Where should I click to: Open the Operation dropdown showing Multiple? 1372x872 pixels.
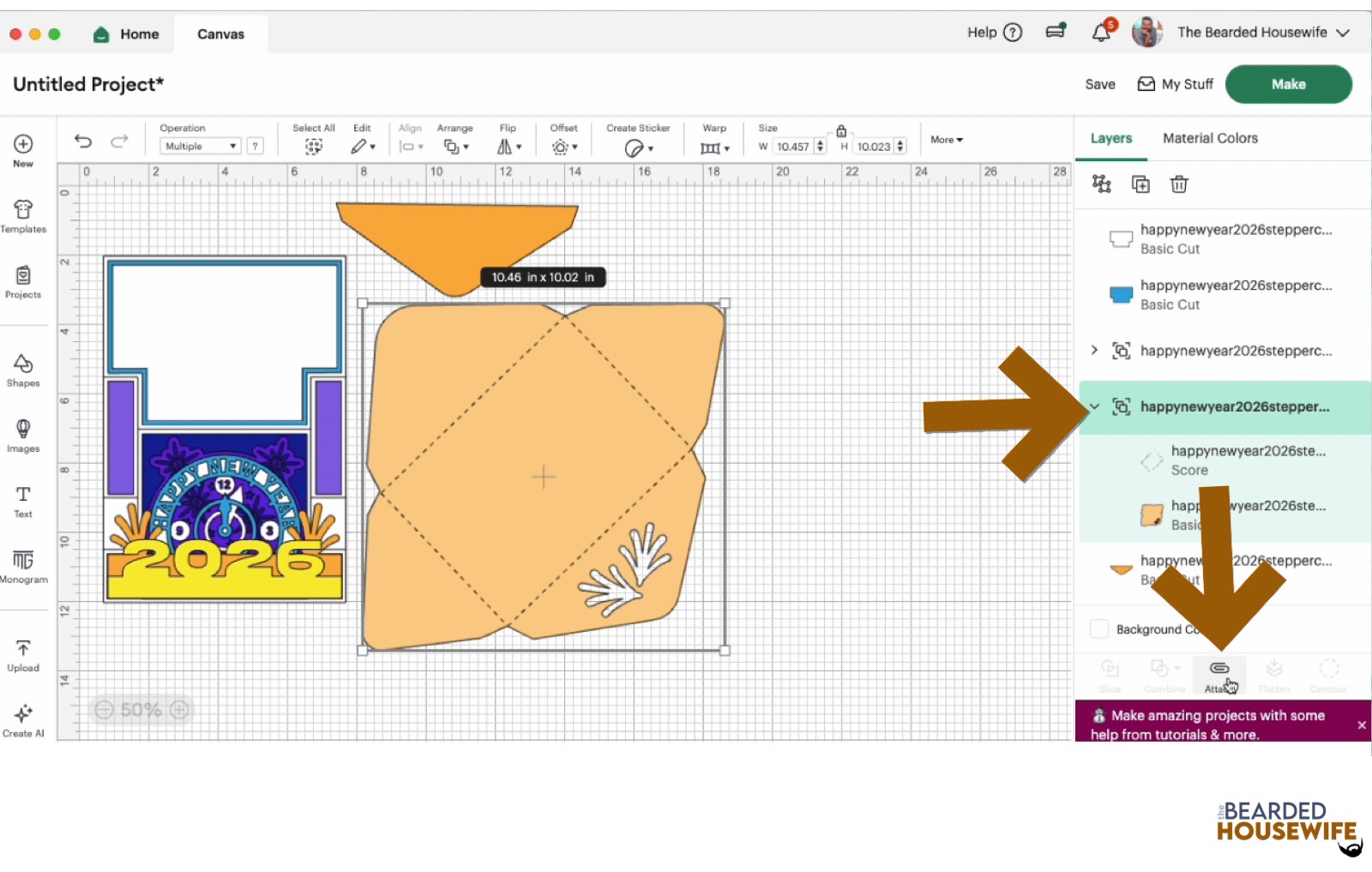199,146
